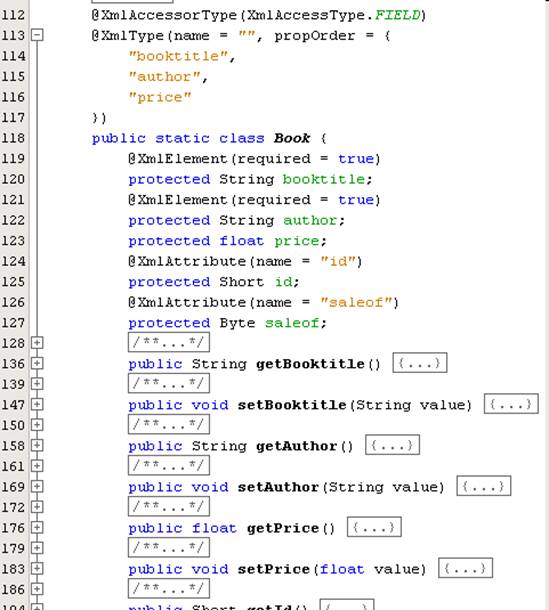Open collapsed body of getAuthor() method
This screenshot has height=610, width=549.
[392, 445]
